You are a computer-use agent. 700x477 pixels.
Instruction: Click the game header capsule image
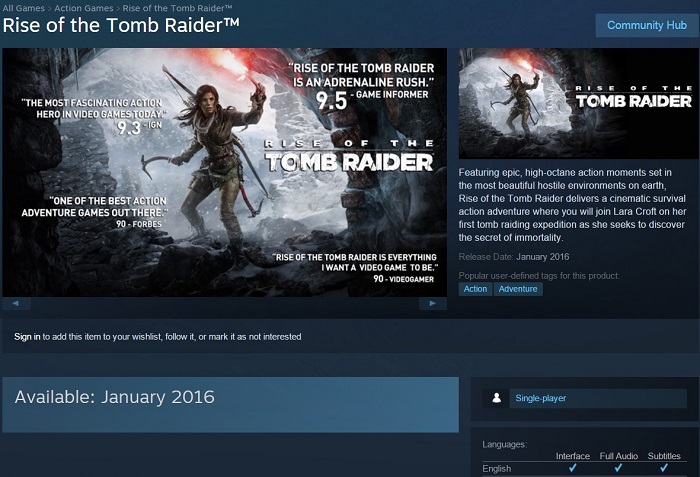click(579, 103)
